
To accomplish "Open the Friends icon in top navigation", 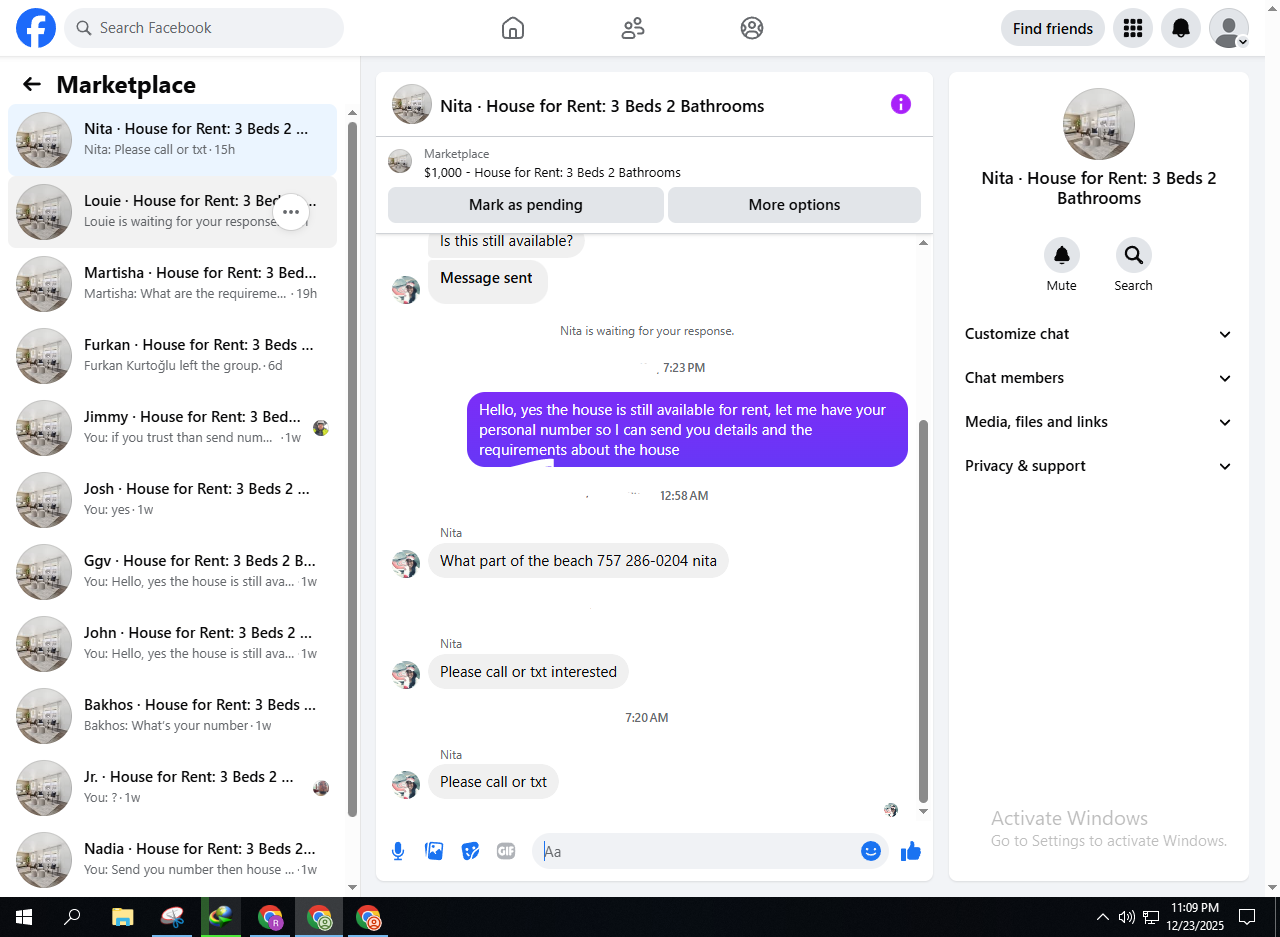I will 633,28.
